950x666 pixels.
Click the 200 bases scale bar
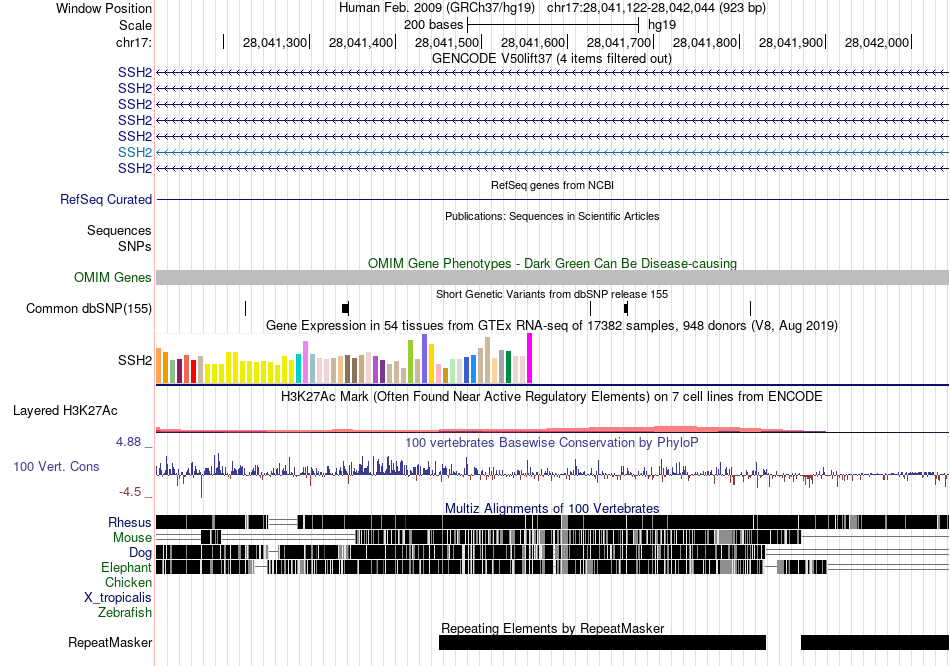553,25
